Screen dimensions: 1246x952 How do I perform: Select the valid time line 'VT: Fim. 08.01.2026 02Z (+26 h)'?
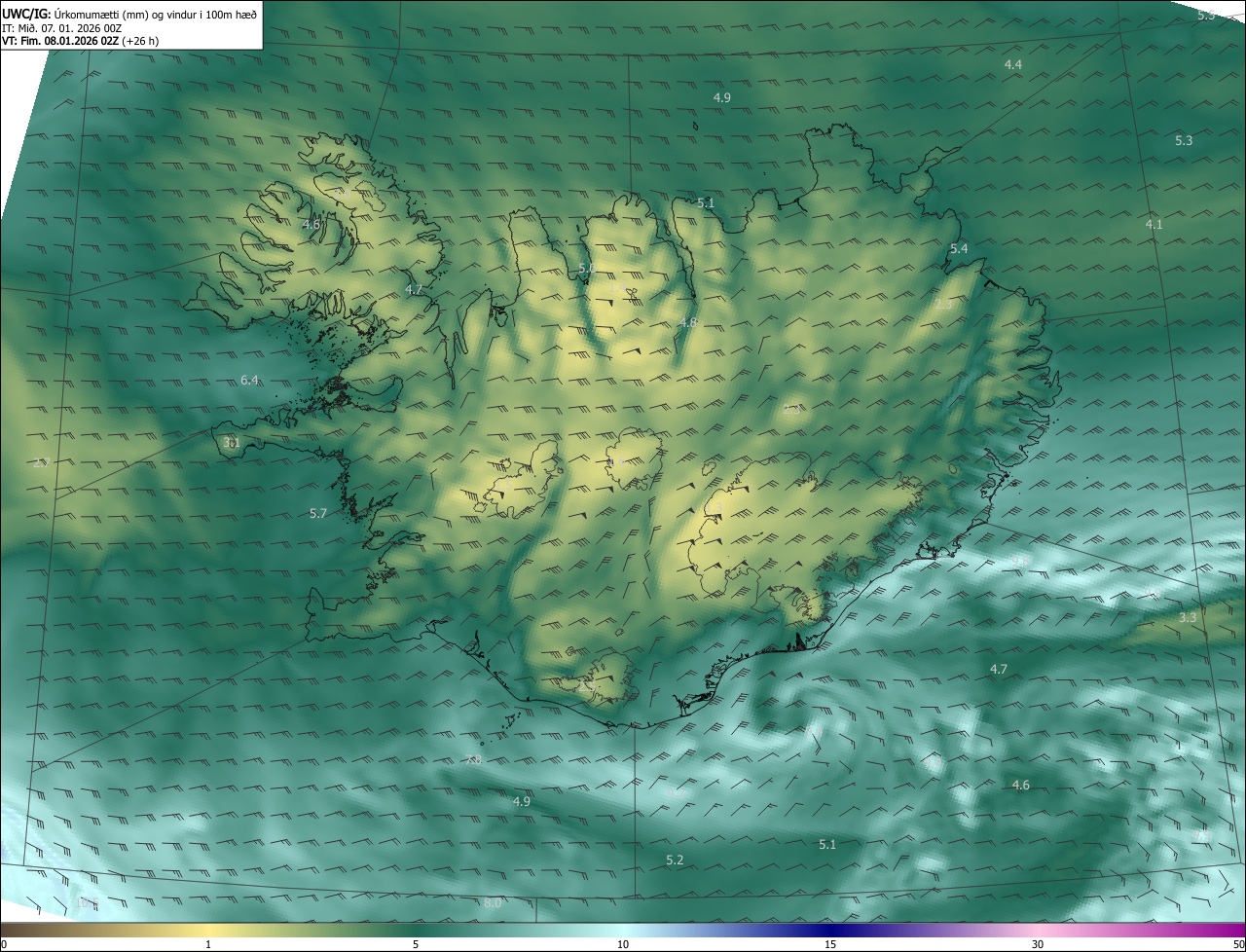[81, 42]
